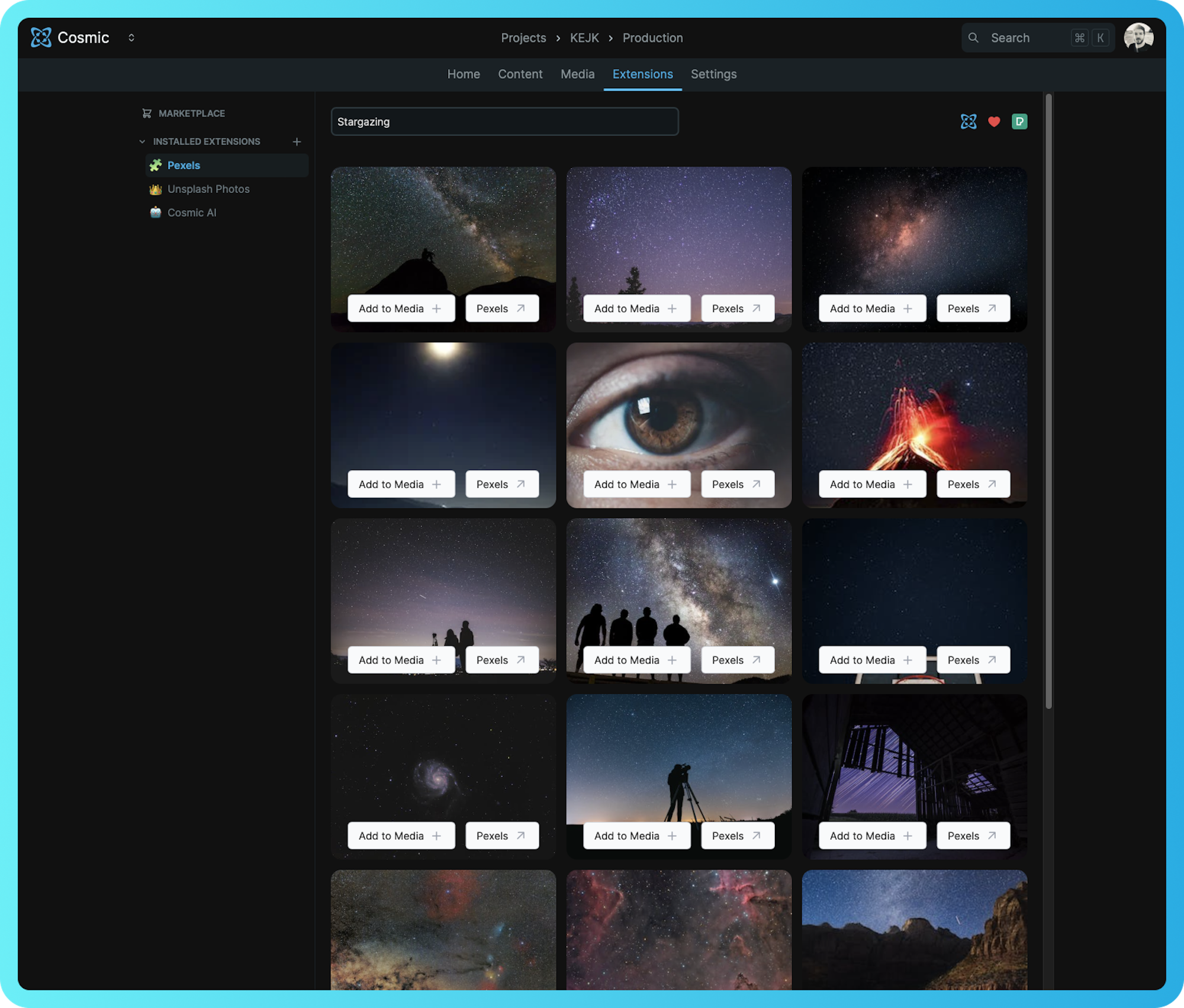
Task: Click the green Pexels icon at top right
Action: [x=1019, y=122]
